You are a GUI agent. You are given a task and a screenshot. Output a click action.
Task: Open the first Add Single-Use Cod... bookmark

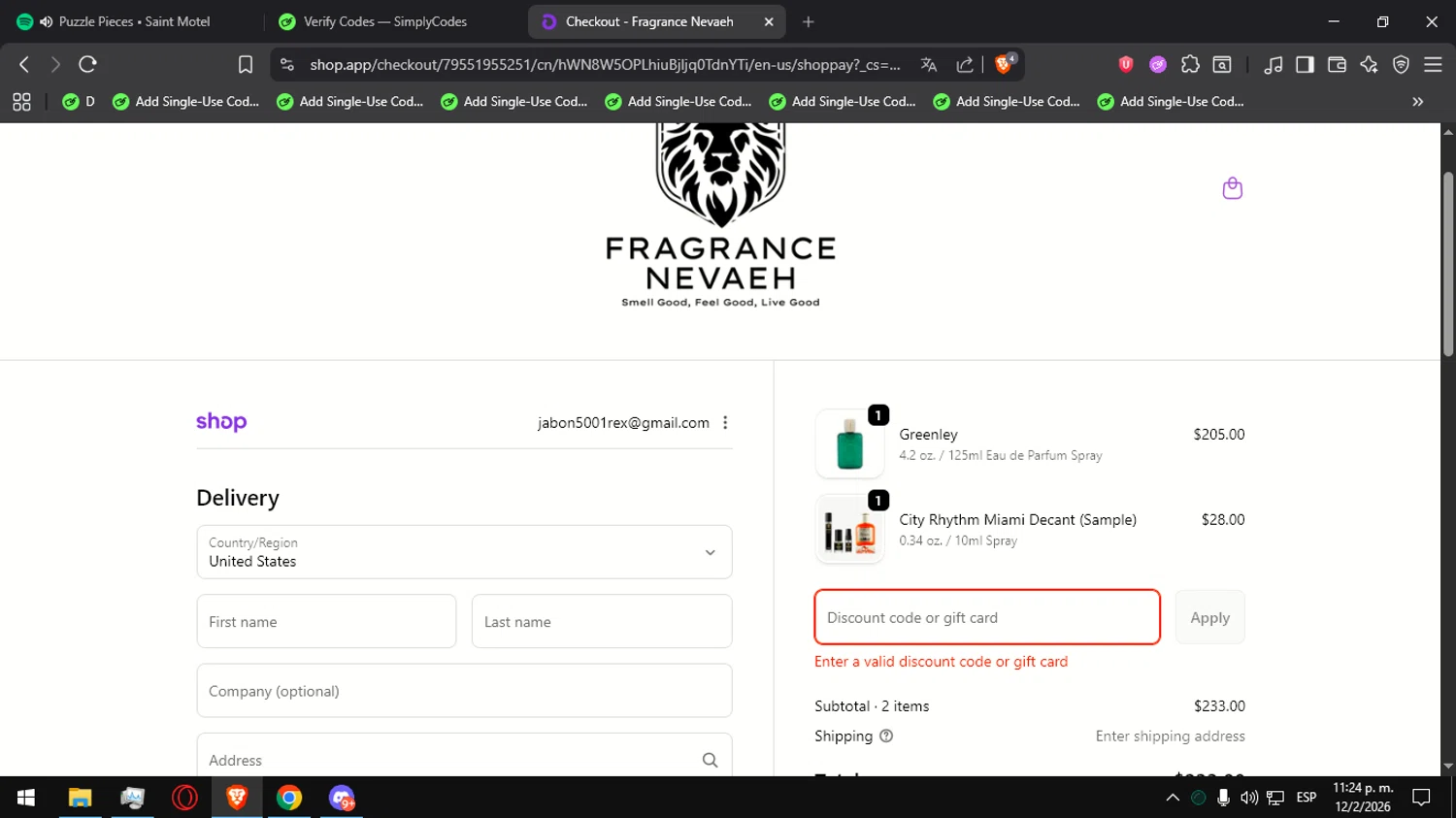186,101
